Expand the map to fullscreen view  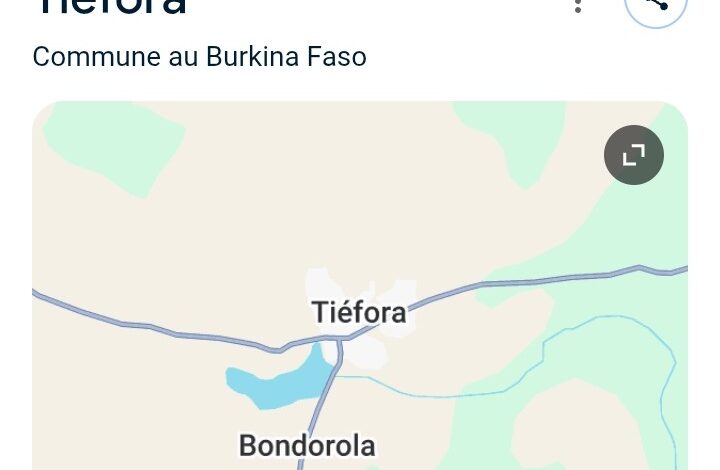pyautogui.click(x=634, y=155)
